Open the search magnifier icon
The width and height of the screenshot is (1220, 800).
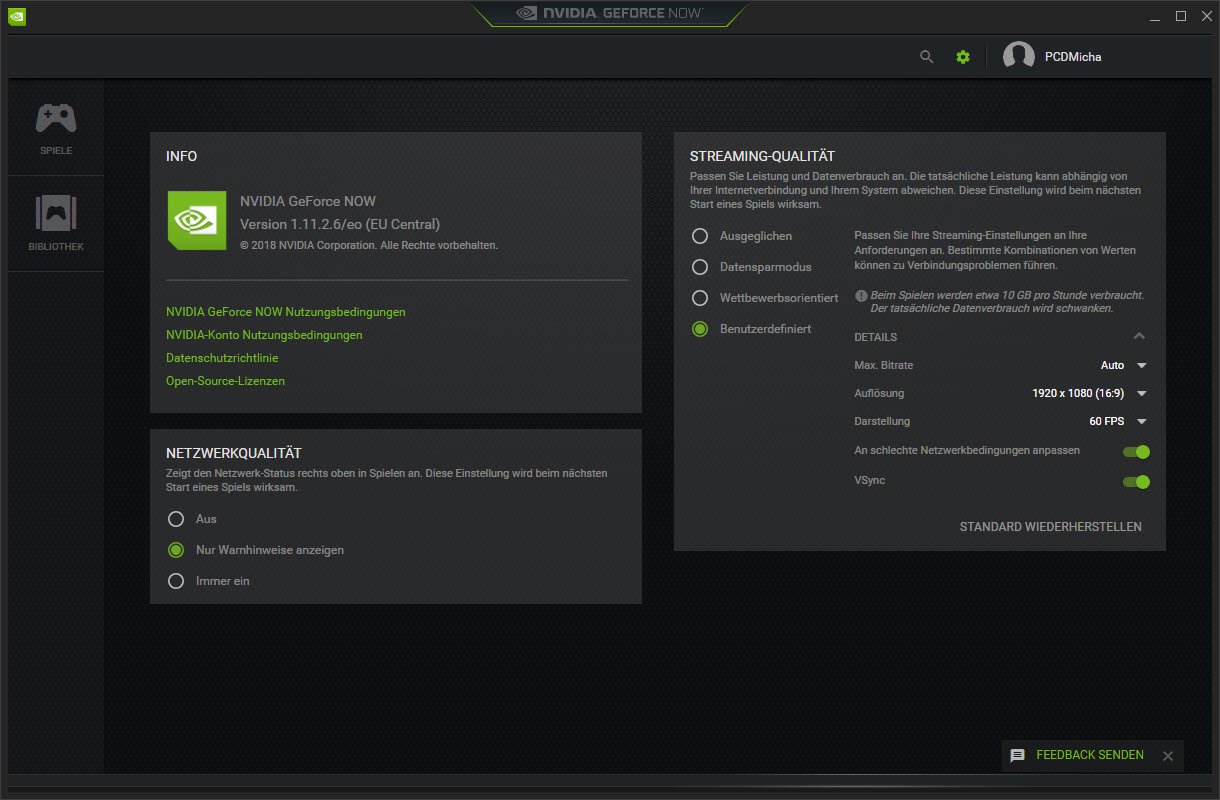click(927, 57)
